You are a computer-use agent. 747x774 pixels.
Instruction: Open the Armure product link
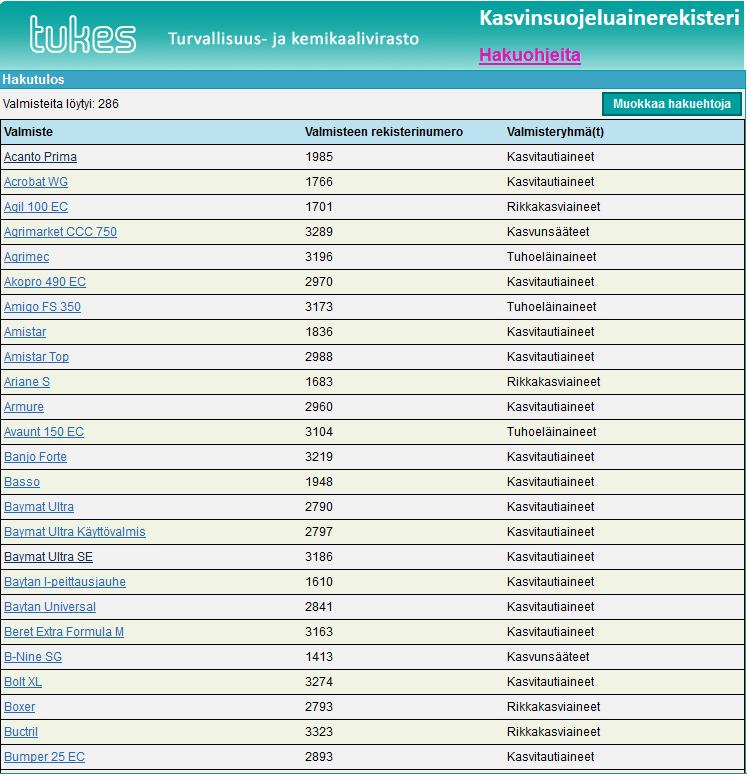coord(24,407)
